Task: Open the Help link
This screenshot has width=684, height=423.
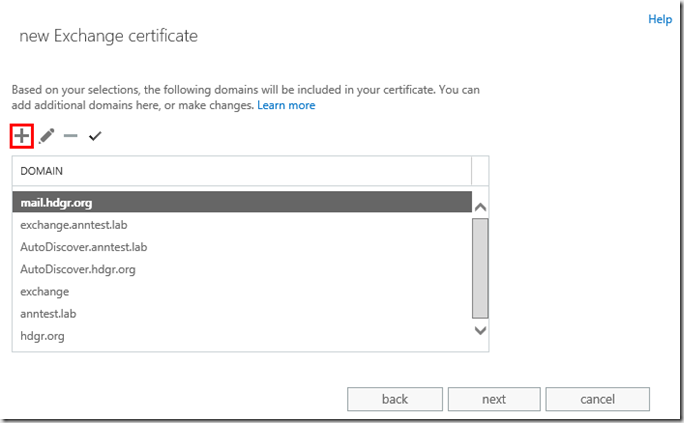Action: (x=660, y=19)
